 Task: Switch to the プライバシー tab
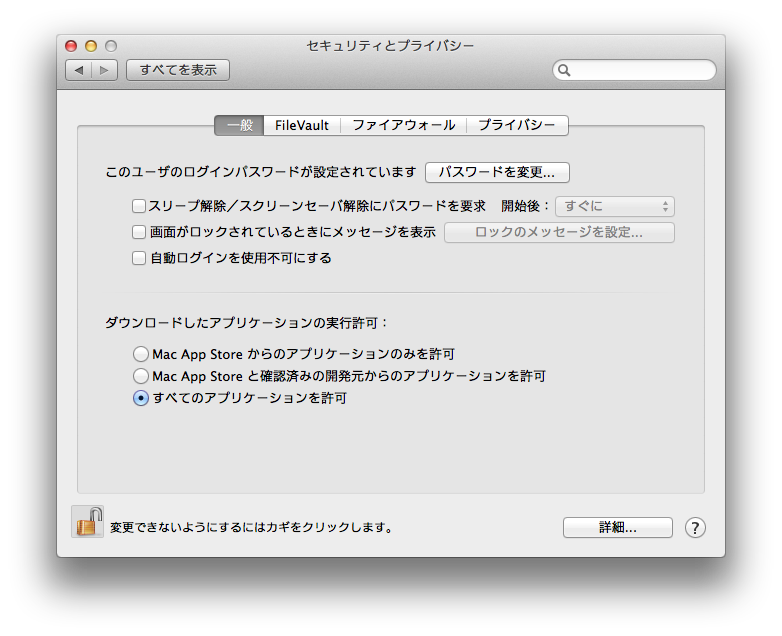coord(517,125)
